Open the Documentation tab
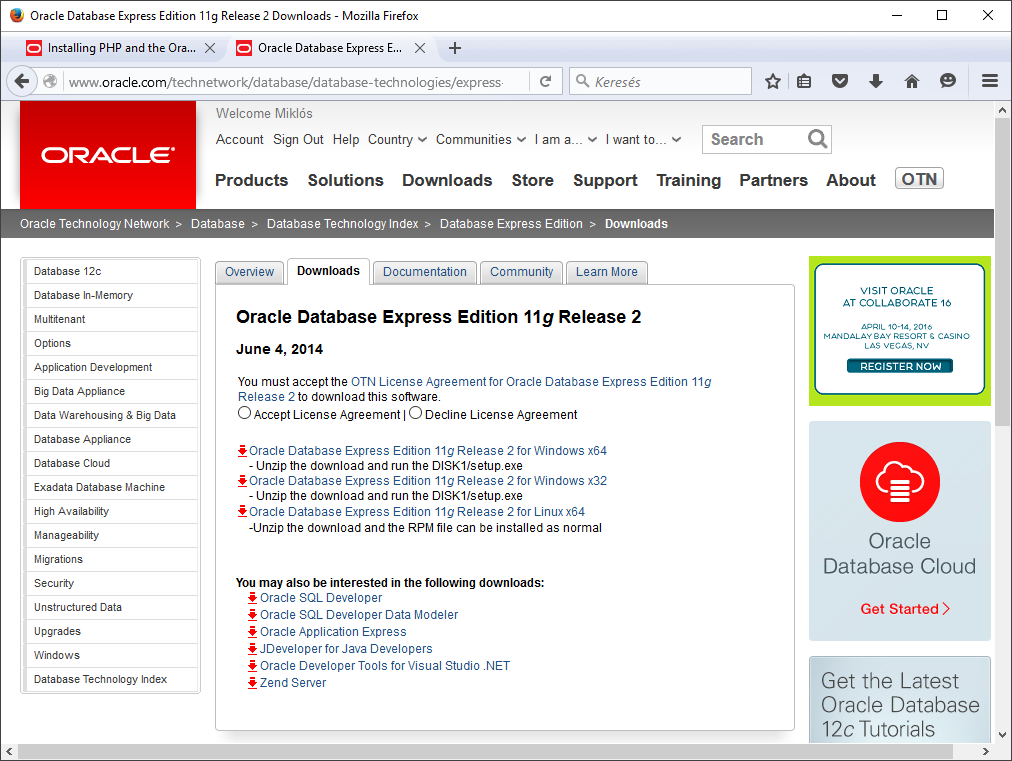 click(425, 272)
